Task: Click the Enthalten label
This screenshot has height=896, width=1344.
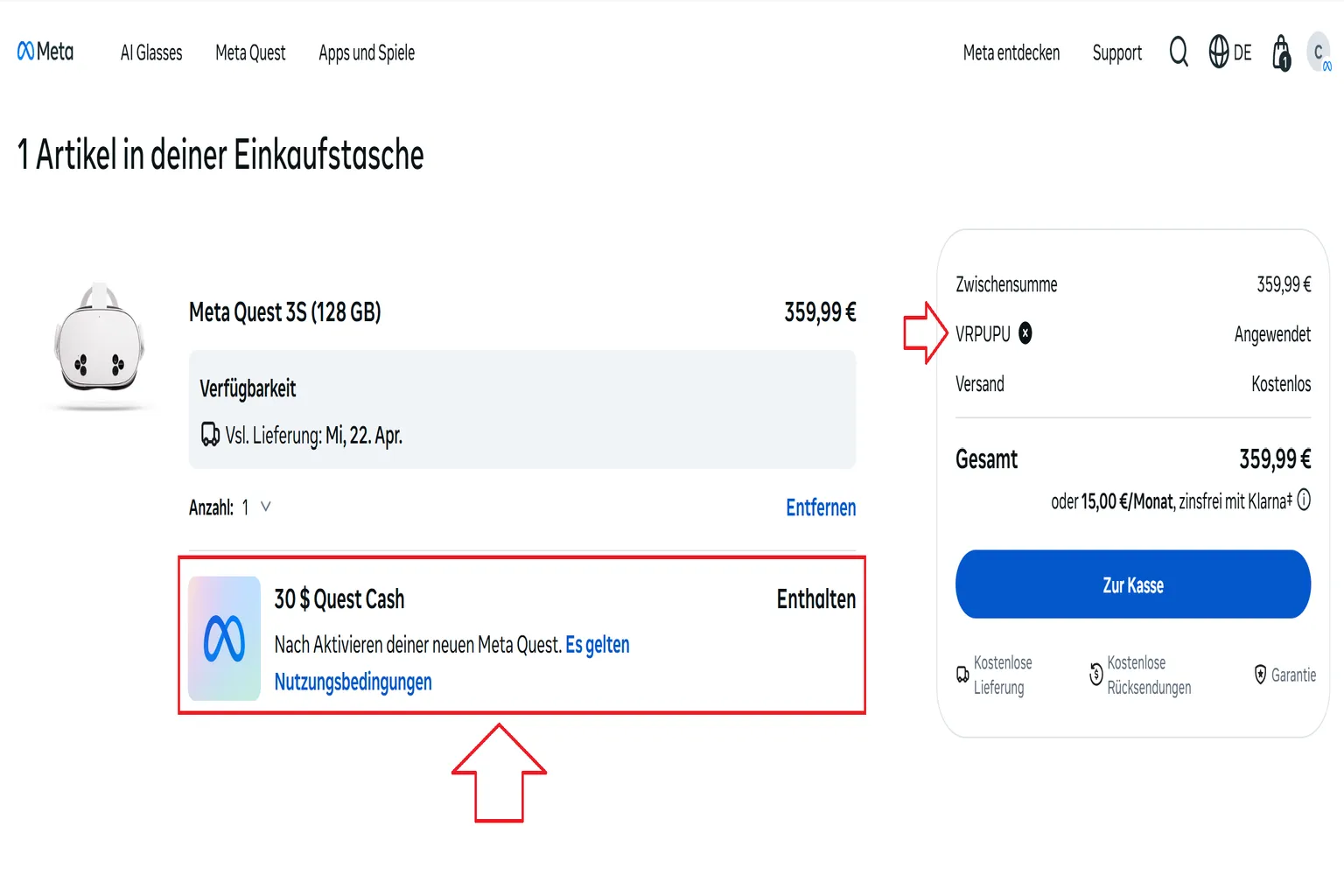Action: pyautogui.click(x=816, y=598)
